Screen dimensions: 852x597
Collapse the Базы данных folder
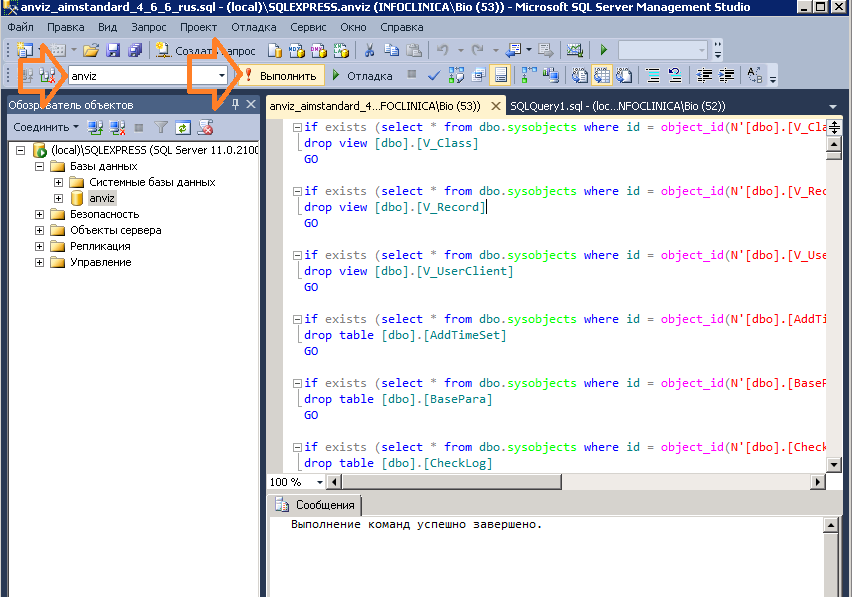(40, 166)
